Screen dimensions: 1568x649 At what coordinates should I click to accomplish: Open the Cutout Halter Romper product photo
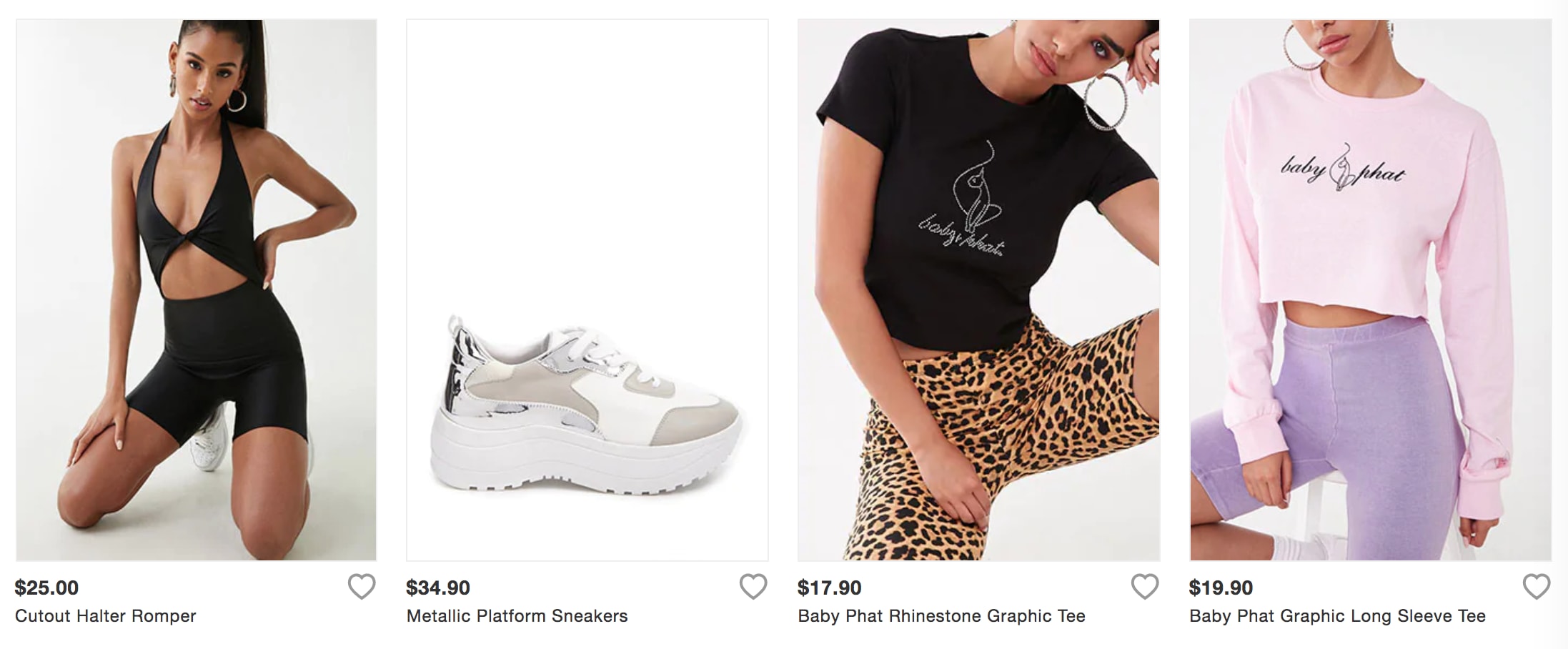point(196,289)
